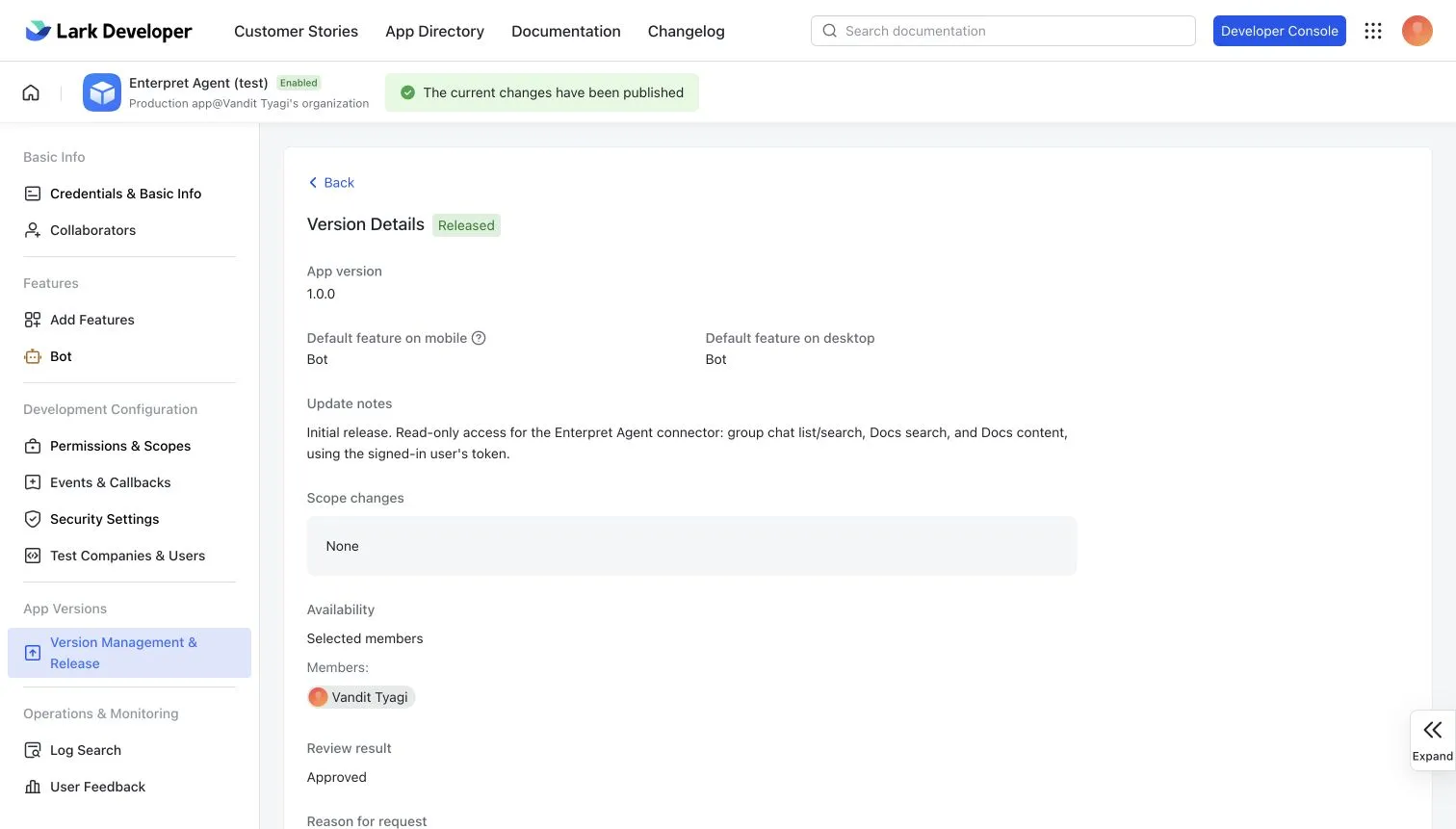Click the Developer Console button
1456x829 pixels.
point(1279,31)
